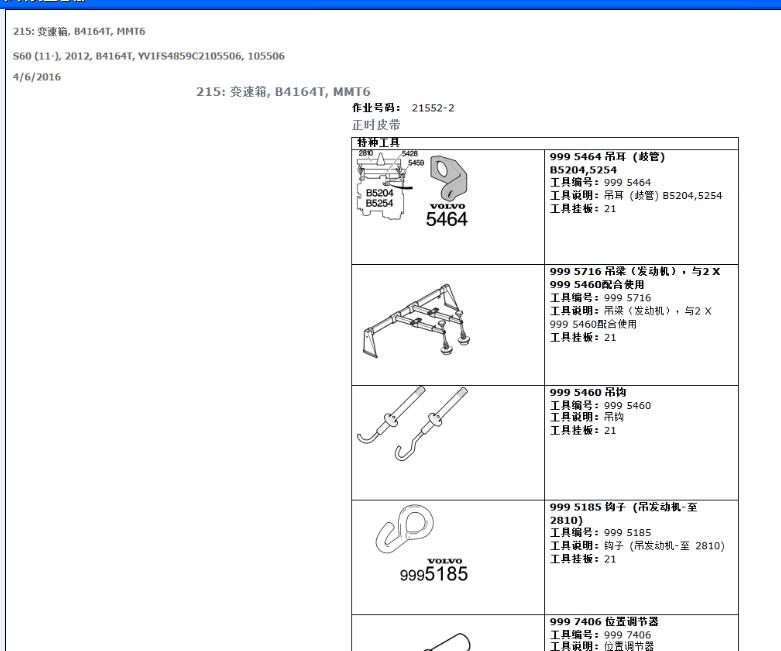Click the 作业号码 label
The image size is (781, 651).
(376, 108)
